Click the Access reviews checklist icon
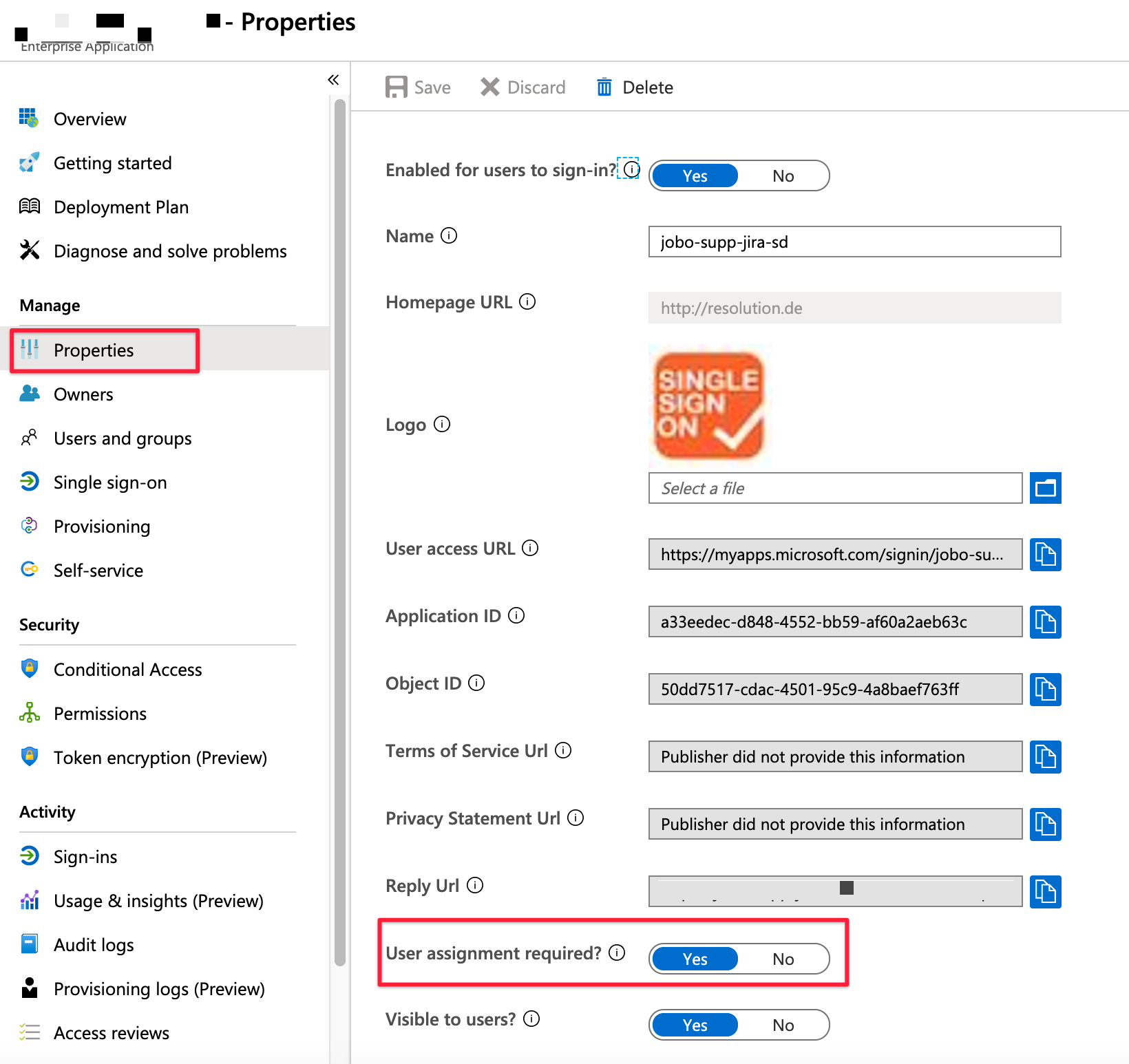This screenshot has width=1129, height=1064. point(29,1032)
